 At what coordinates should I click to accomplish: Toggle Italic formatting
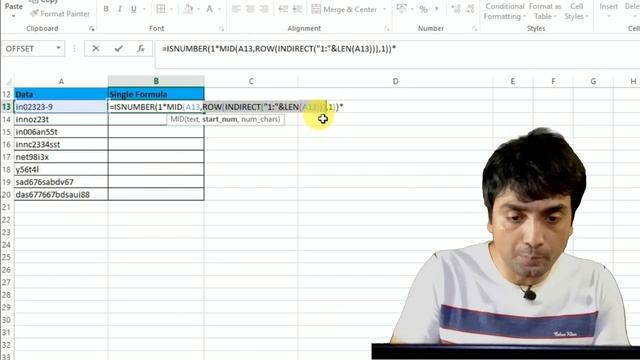[x=120, y=9]
